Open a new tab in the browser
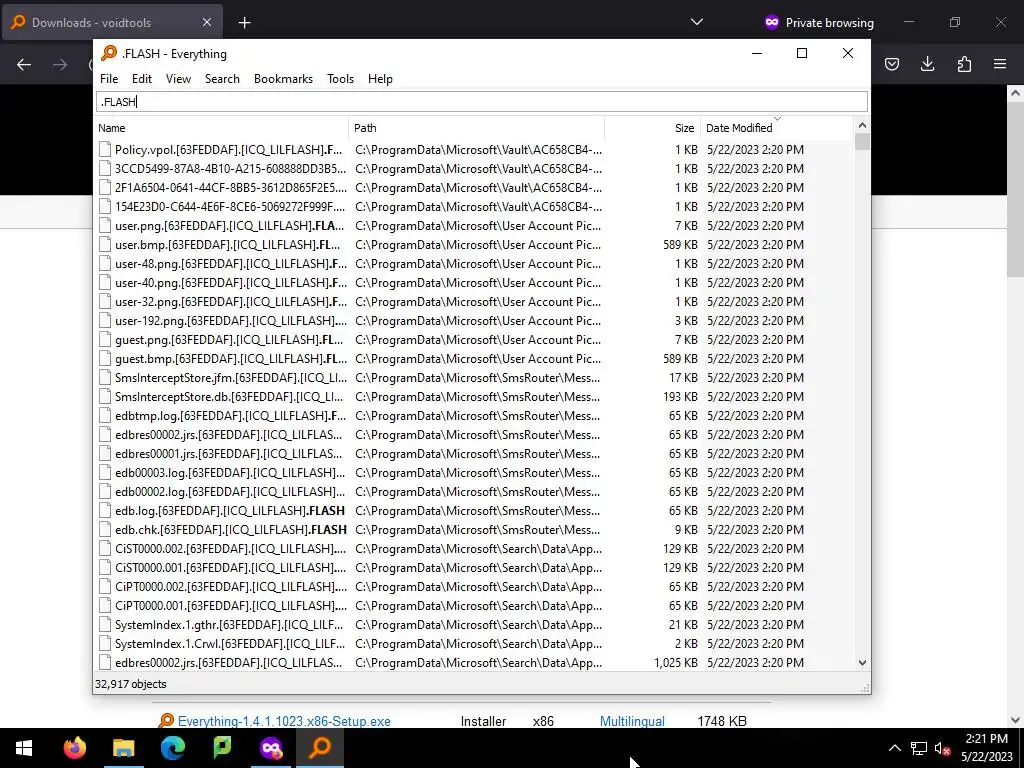This screenshot has width=1024, height=768. pos(244,23)
